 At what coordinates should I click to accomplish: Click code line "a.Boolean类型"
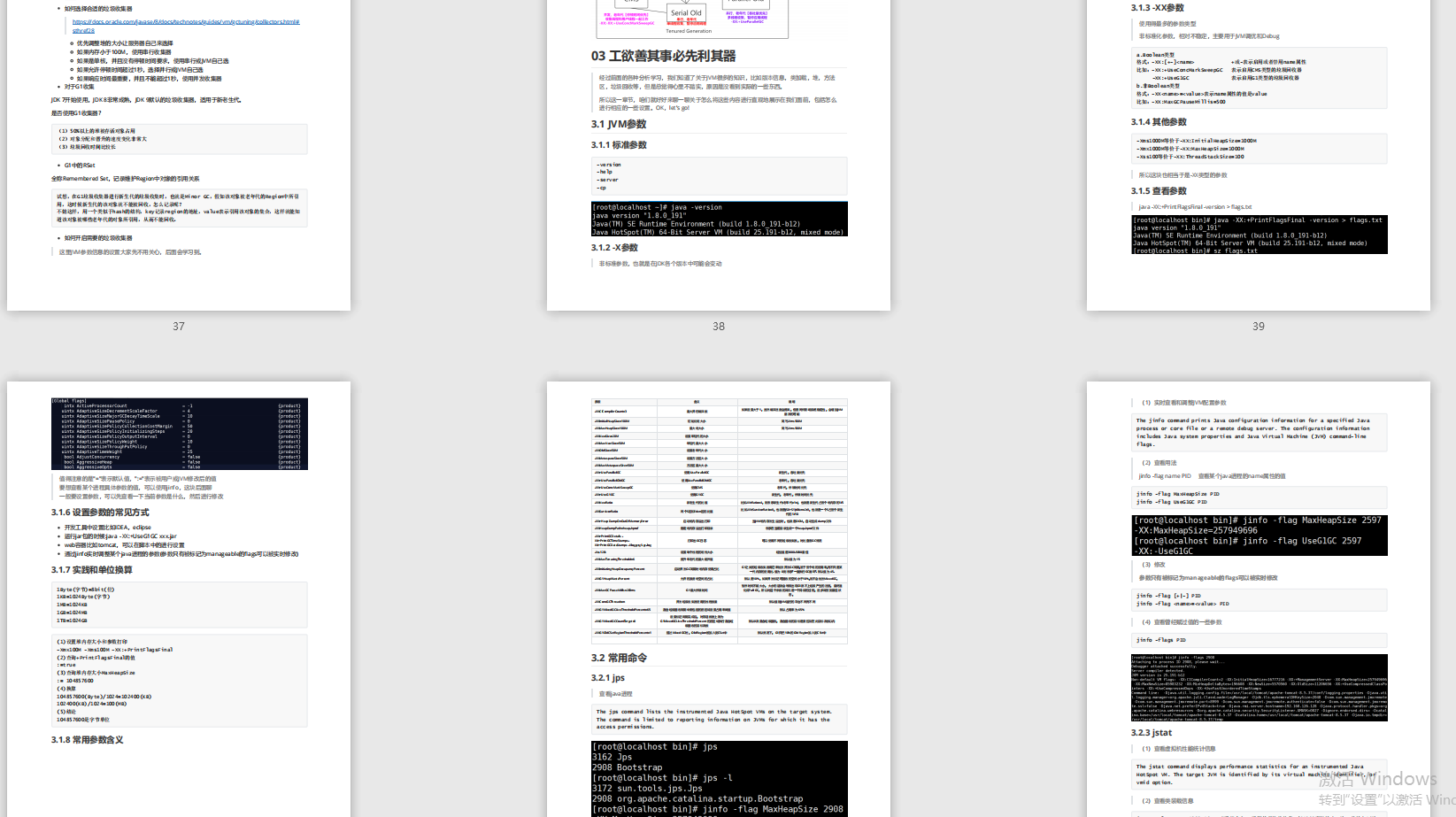tap(1155, 55)
